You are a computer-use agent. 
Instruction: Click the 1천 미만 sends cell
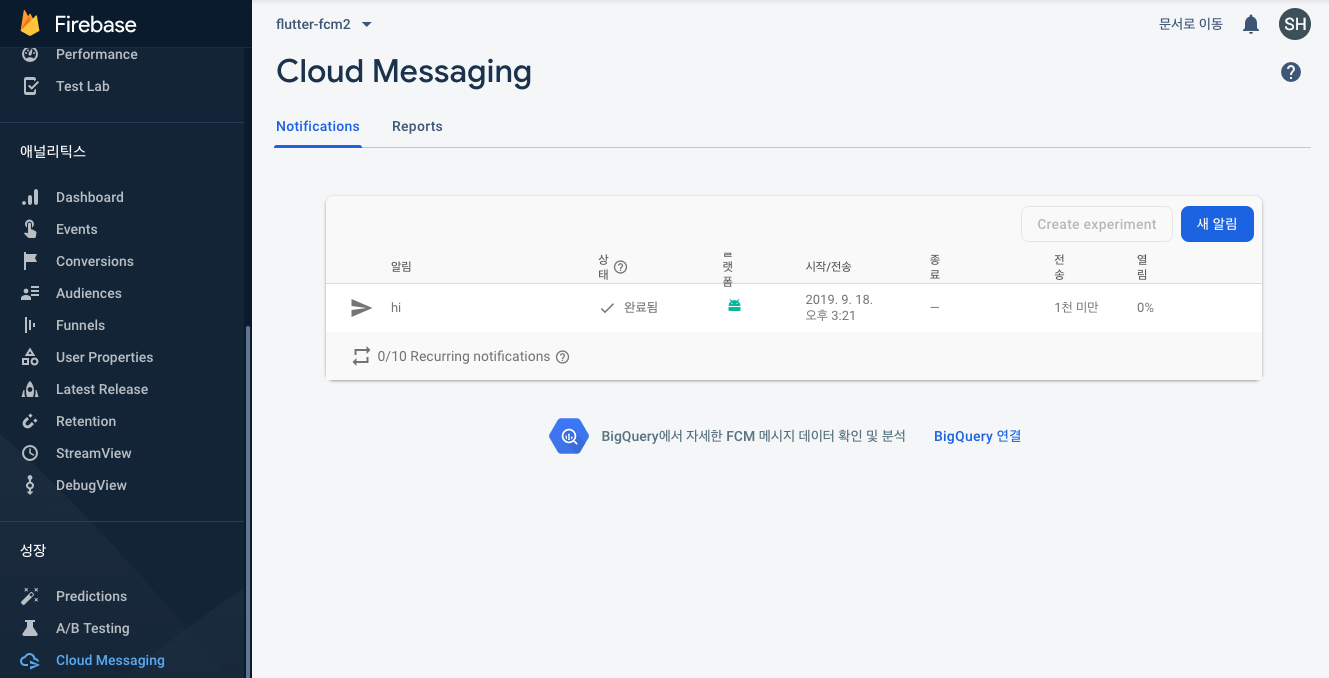1076,308
